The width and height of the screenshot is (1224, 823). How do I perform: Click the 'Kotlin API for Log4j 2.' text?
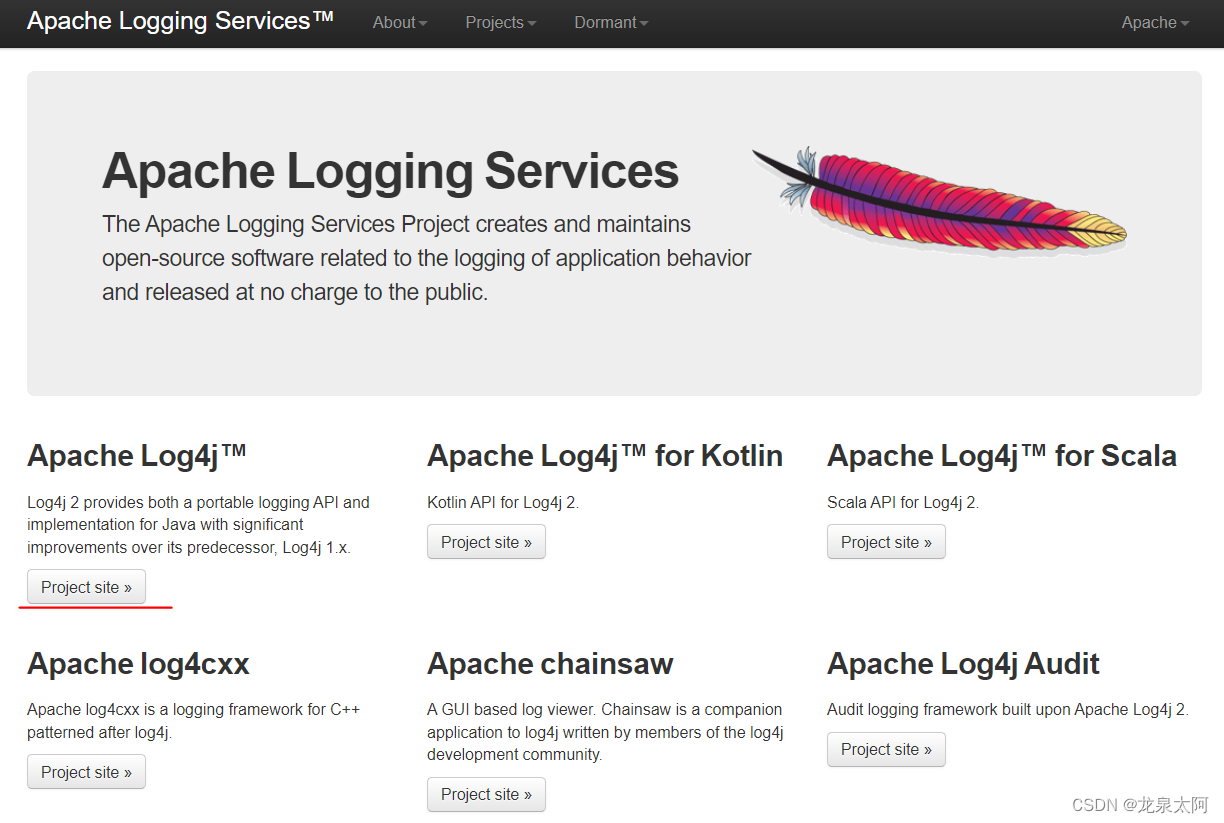click(x=503, y=502)
